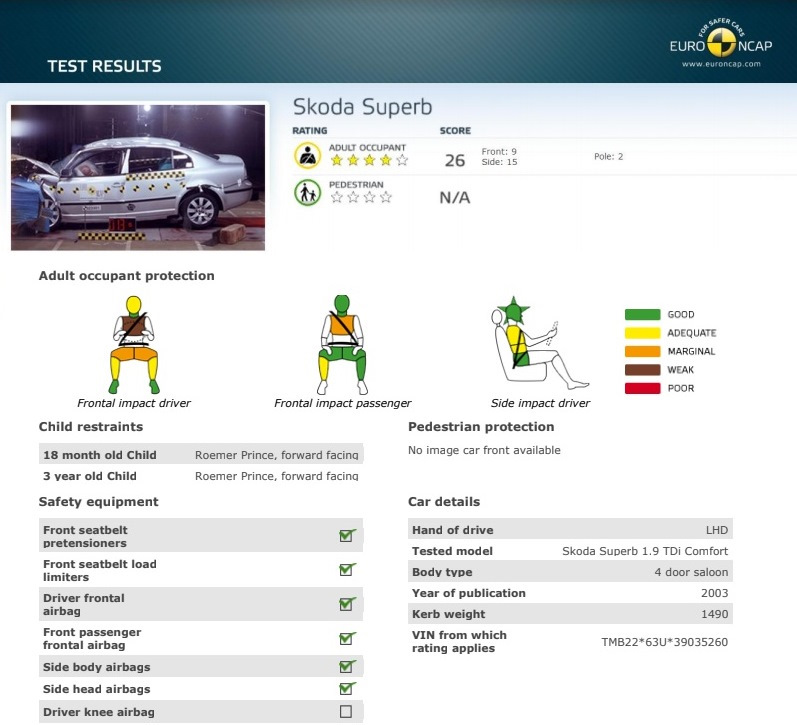This screenshot has width=797, height=725.
Task: Open the www.euroncap.com link
Action: click(x=721, y=64)
